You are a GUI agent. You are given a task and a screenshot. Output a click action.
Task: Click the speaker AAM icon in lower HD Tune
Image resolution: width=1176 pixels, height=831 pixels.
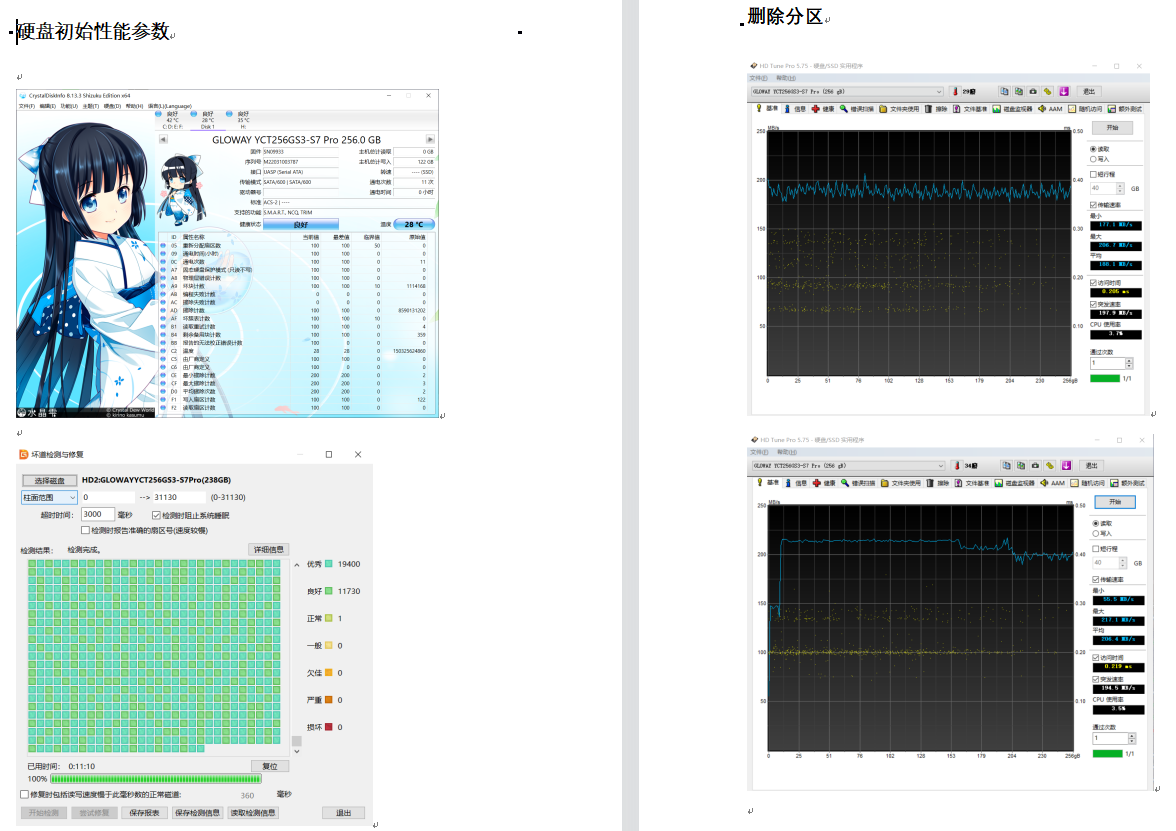[1044, 483]
